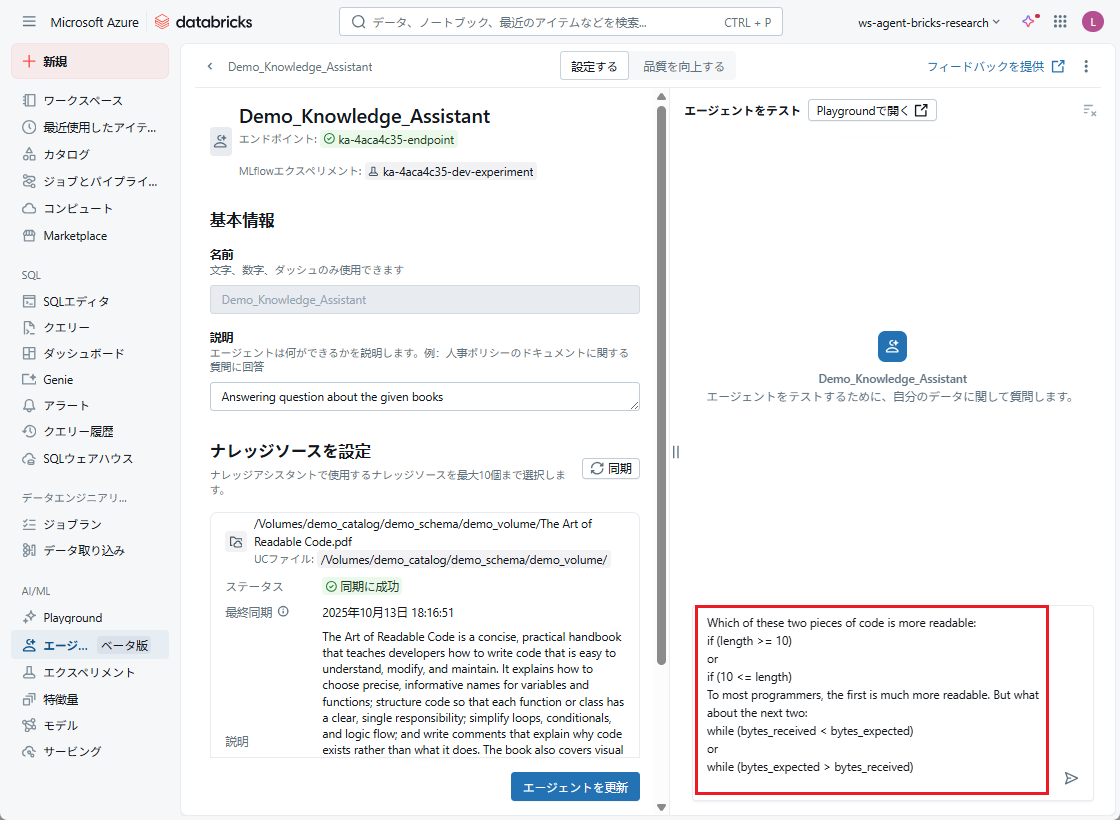The height and width of the screenshot is (820, 1120).
Task: Click the disabled 名前 input field
Action: click(424, 300)
